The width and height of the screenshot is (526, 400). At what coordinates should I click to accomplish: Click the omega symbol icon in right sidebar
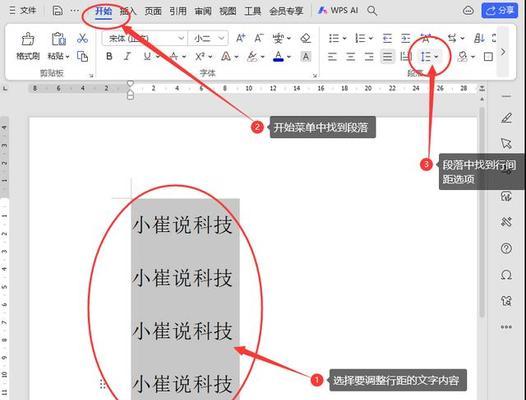click(506, 275)
